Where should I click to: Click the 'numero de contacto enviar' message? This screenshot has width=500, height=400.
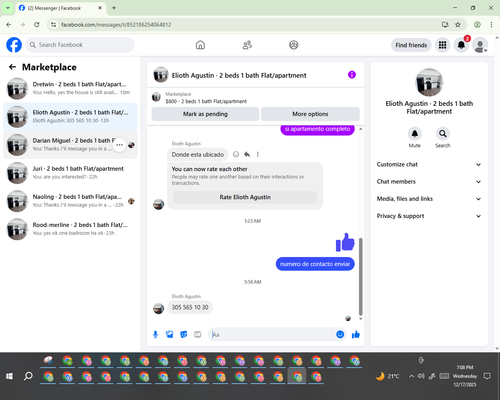(315, 264)
